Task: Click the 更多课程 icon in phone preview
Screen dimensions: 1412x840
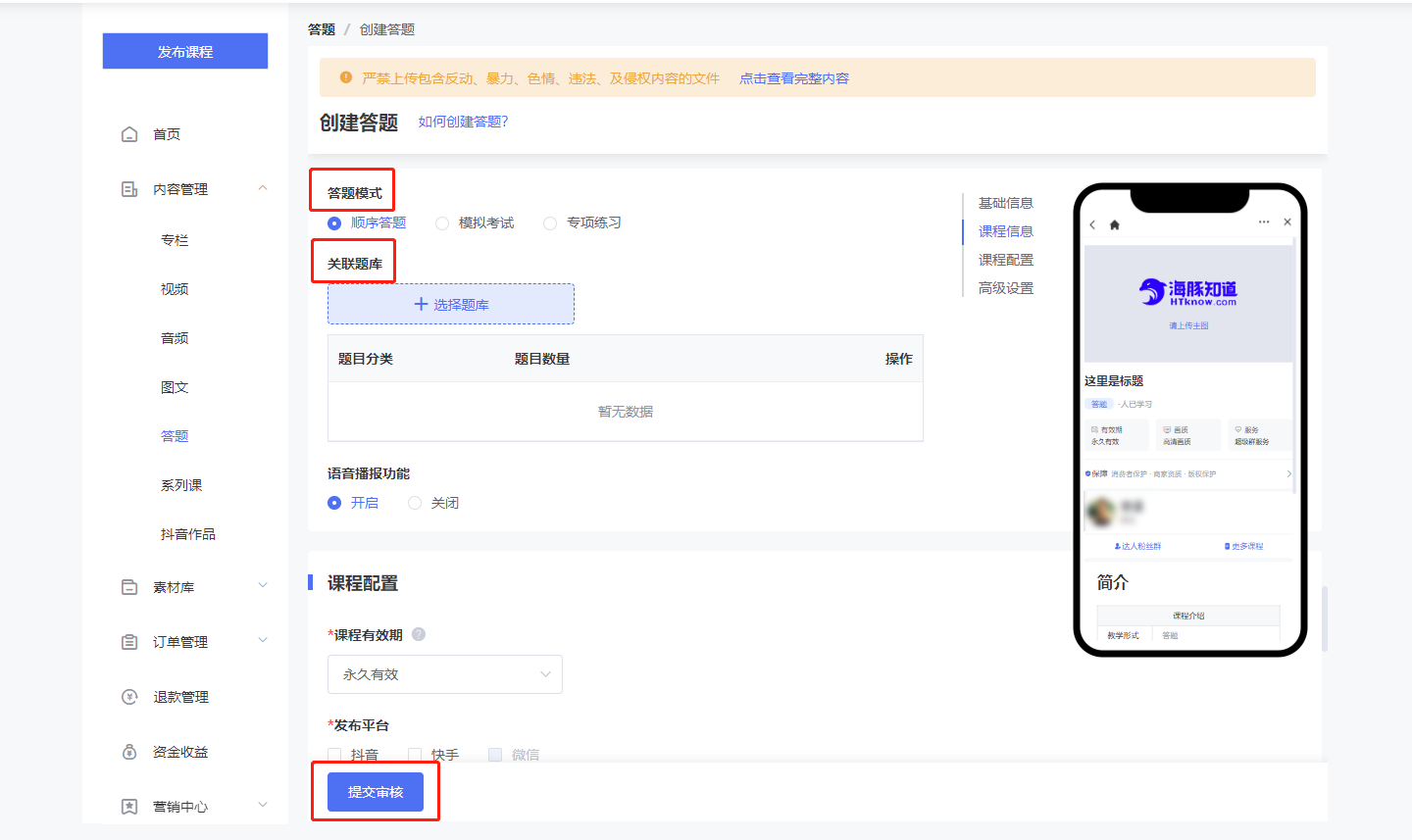Action: click(1228, 546)
